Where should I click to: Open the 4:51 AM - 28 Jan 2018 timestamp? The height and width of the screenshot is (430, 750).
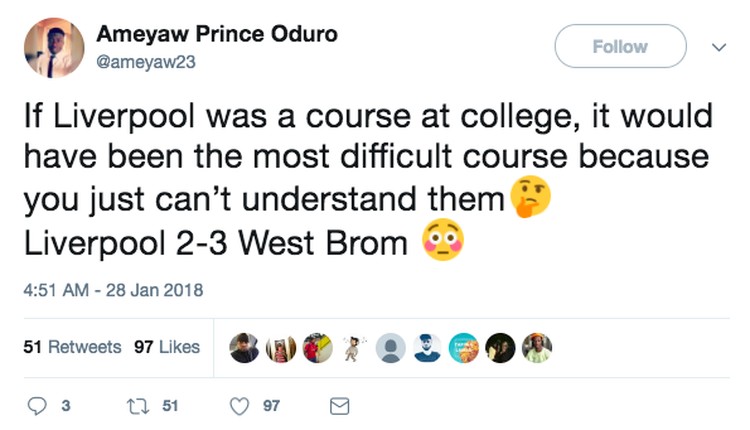112,291
